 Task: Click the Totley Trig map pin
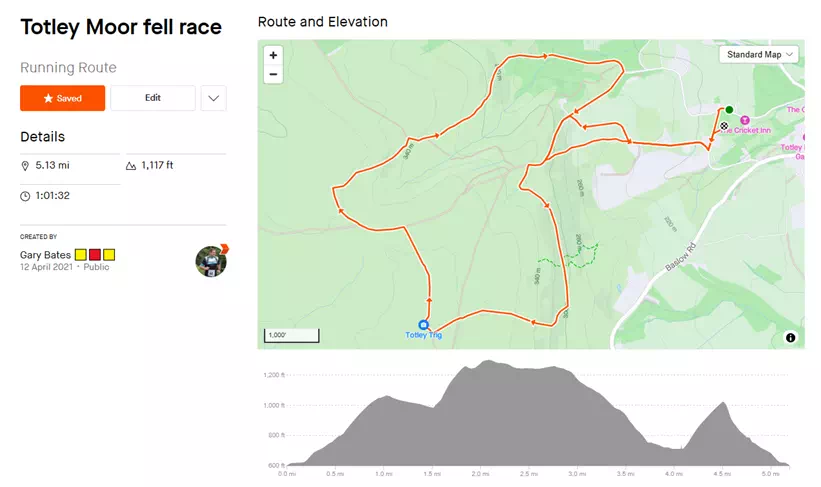[x=423, y=325]
